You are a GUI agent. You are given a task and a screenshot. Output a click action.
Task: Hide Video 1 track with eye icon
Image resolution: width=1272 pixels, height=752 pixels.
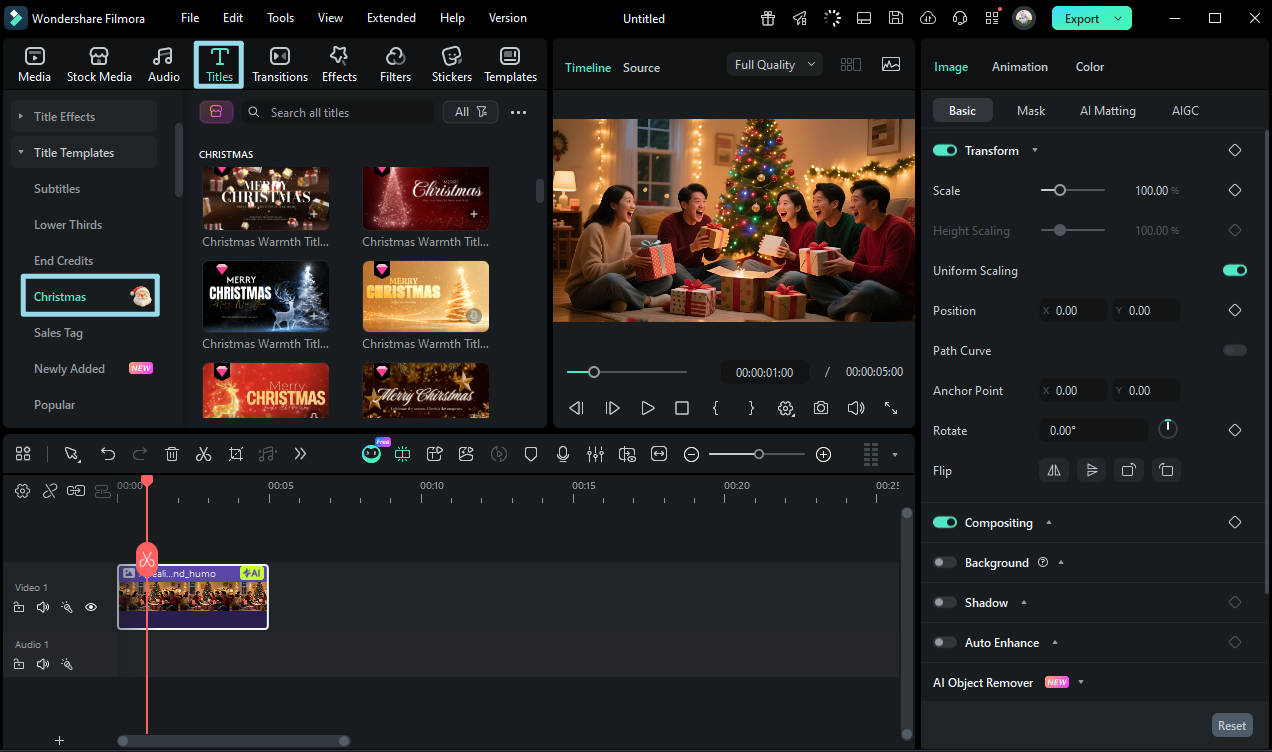click(91, 607)
